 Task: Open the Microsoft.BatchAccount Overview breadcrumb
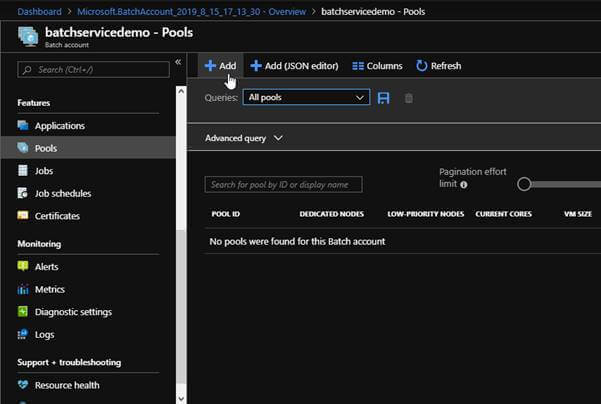192,11
